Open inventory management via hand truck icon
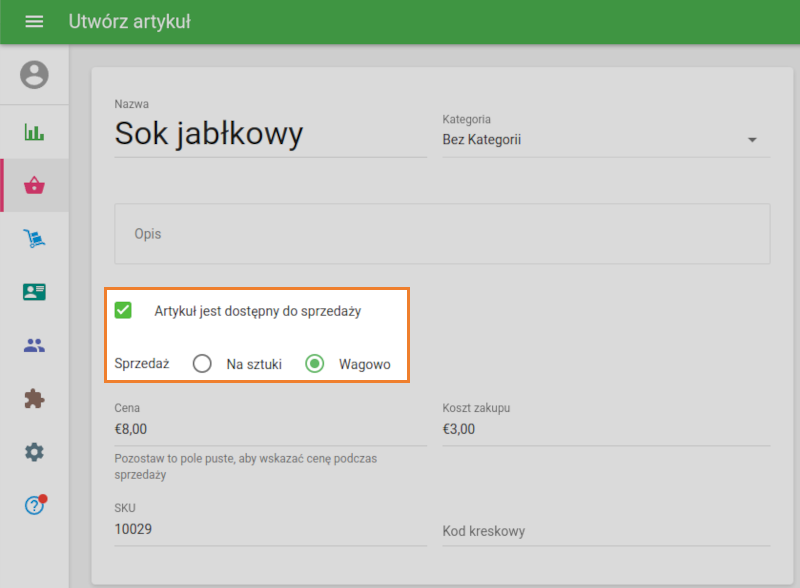This screenshot has height=588, width=800. coord(34,239)
